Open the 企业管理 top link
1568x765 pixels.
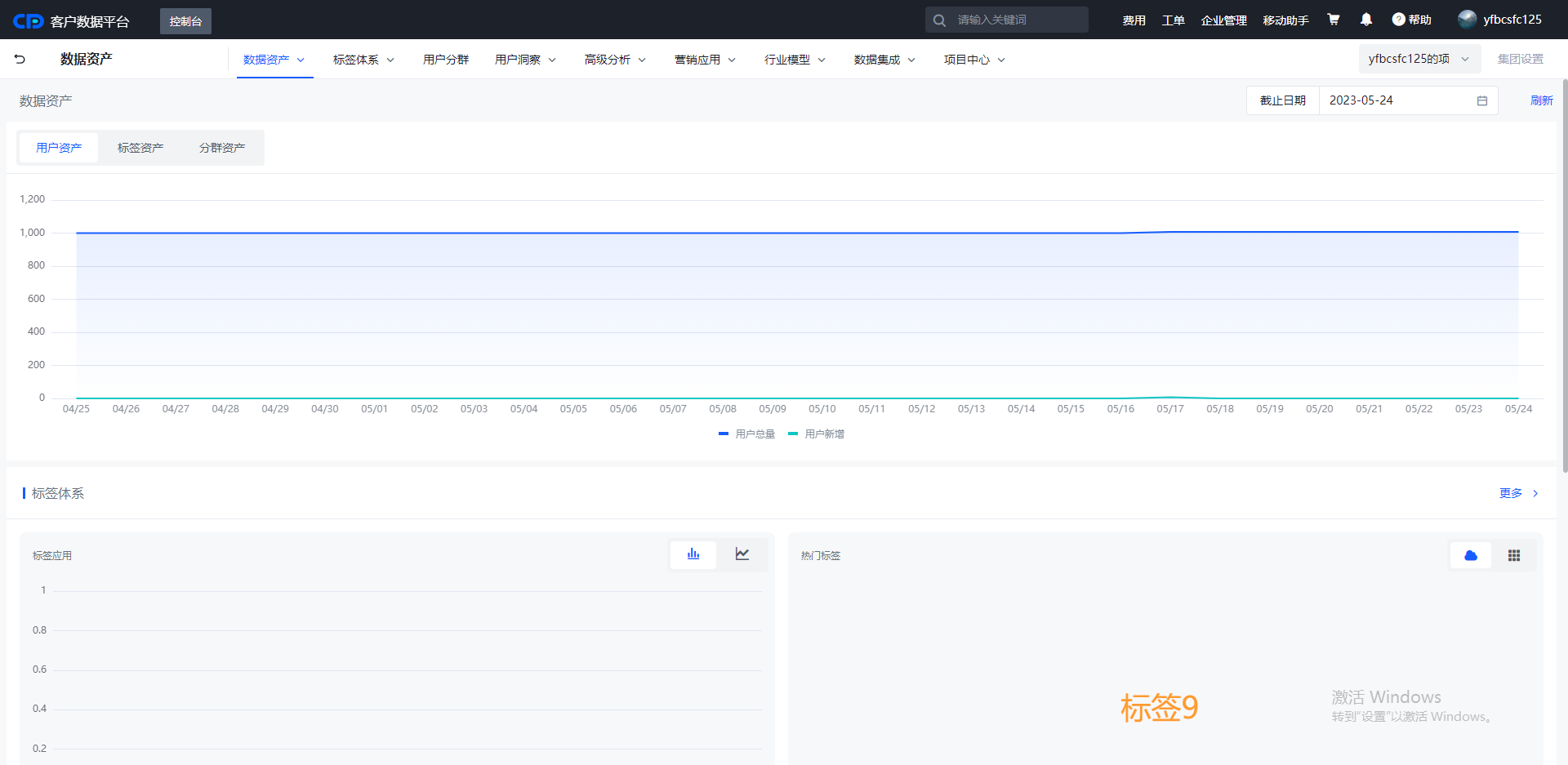click(x=1224, y=20)
